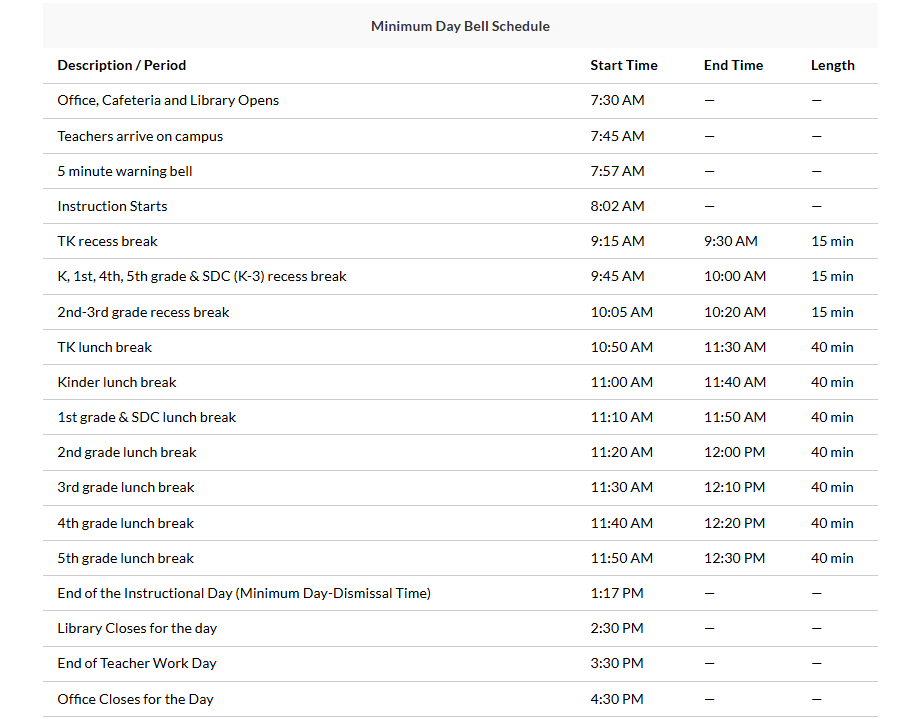Select the Length column header
This screenshot has height=719, width=919.
coord(832,65)
